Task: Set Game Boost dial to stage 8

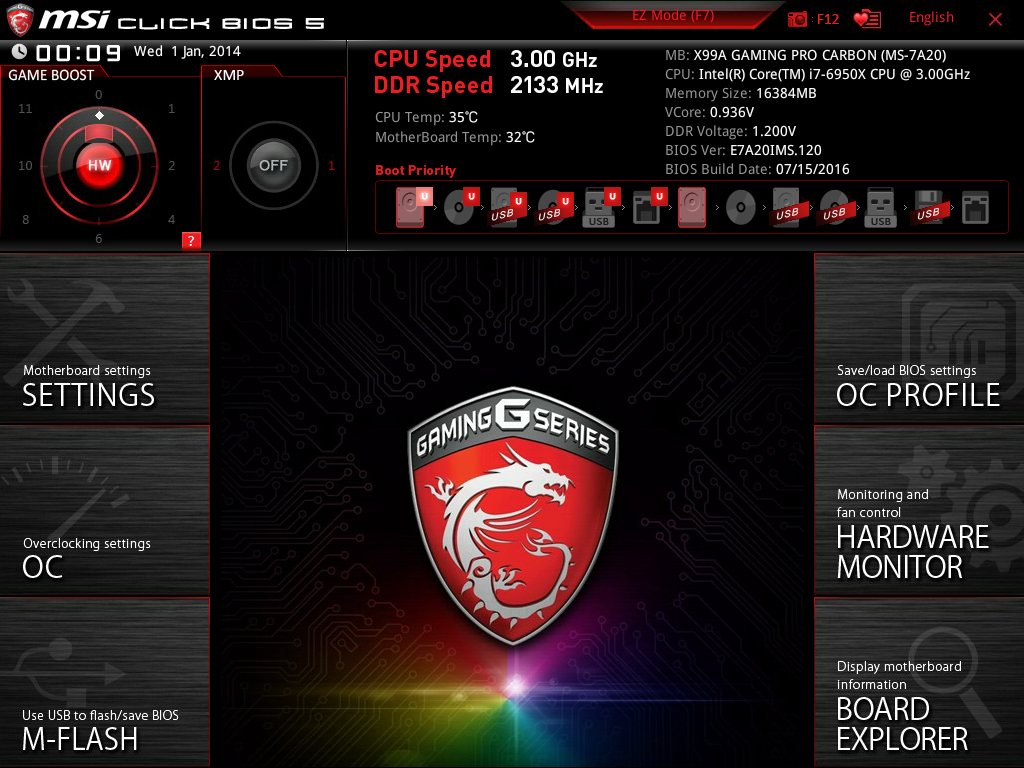Action: pyautogui.click(x=25, y=219)
